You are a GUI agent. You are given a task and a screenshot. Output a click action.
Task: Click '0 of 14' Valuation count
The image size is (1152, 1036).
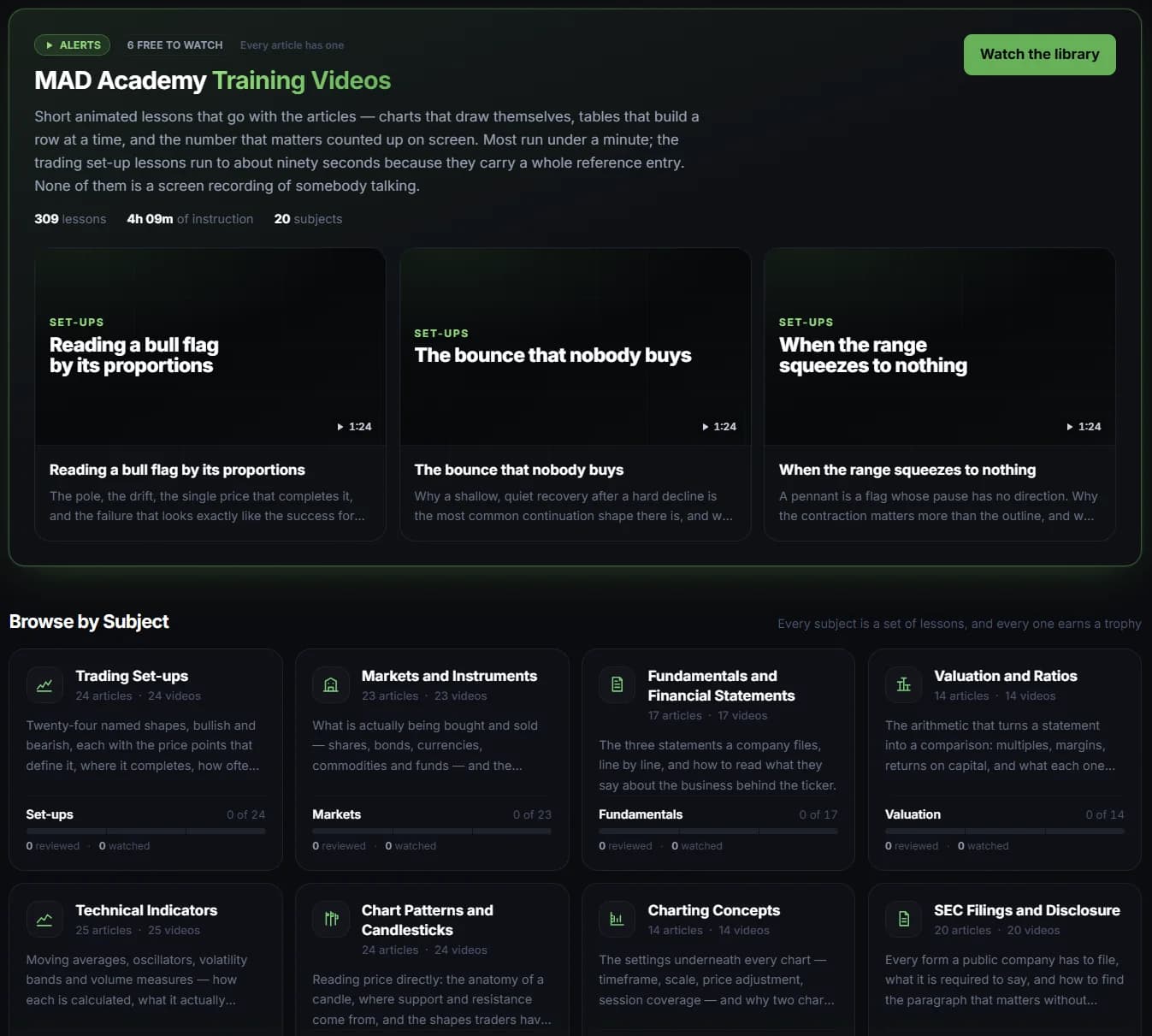1105,814
